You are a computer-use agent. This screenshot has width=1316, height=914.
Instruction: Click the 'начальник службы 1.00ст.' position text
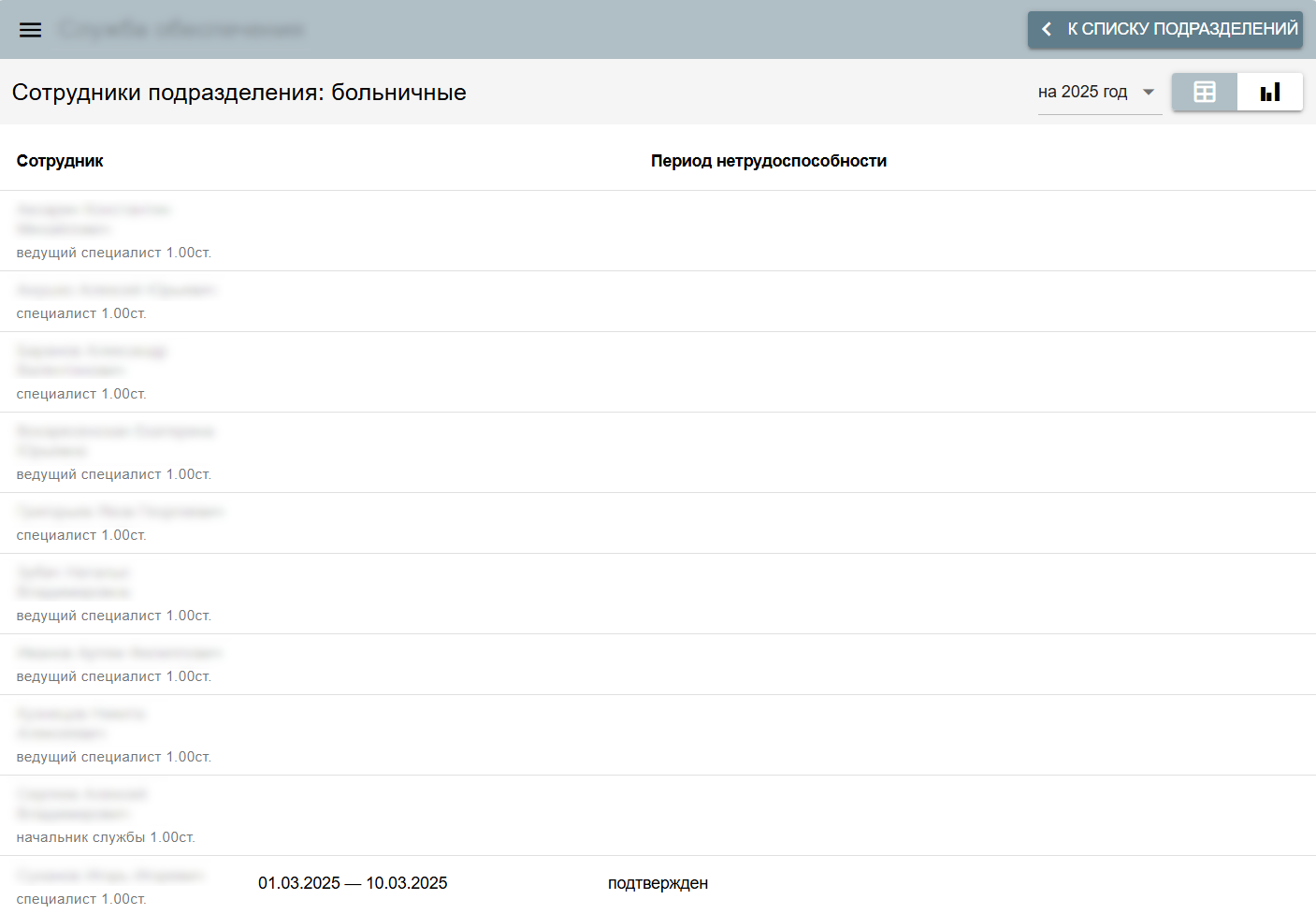106,837
